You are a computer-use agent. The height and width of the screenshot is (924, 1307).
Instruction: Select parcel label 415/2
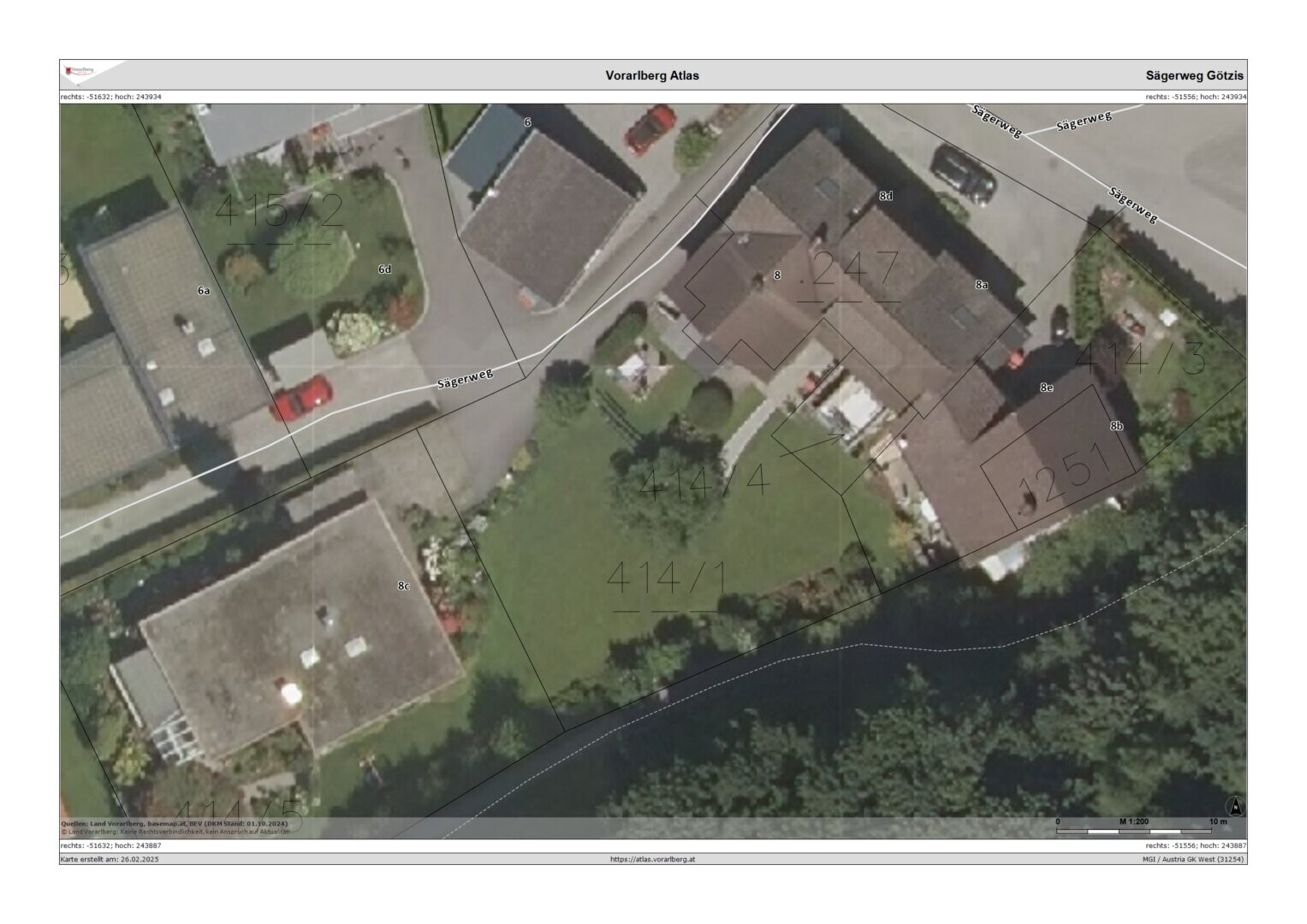pyautogui.click(x=278, y=210)
